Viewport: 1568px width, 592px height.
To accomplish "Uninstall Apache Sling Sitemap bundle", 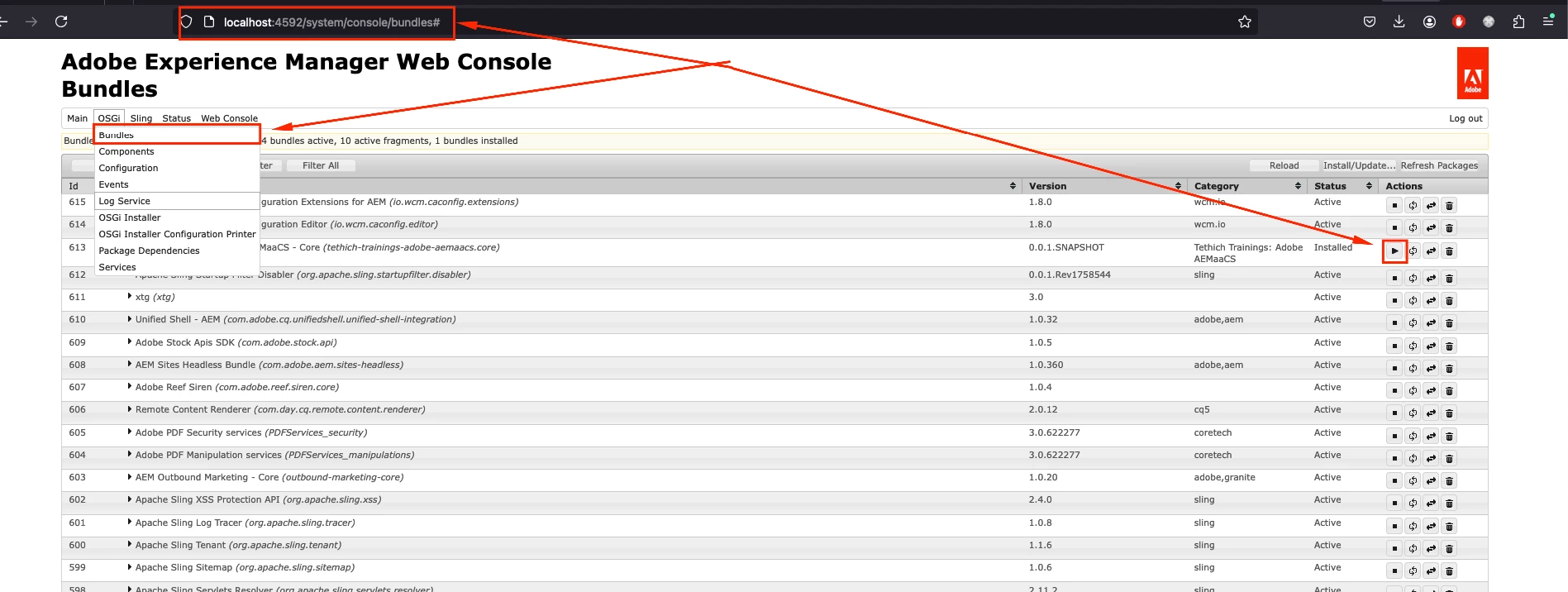I will [x=1449, y=571].
